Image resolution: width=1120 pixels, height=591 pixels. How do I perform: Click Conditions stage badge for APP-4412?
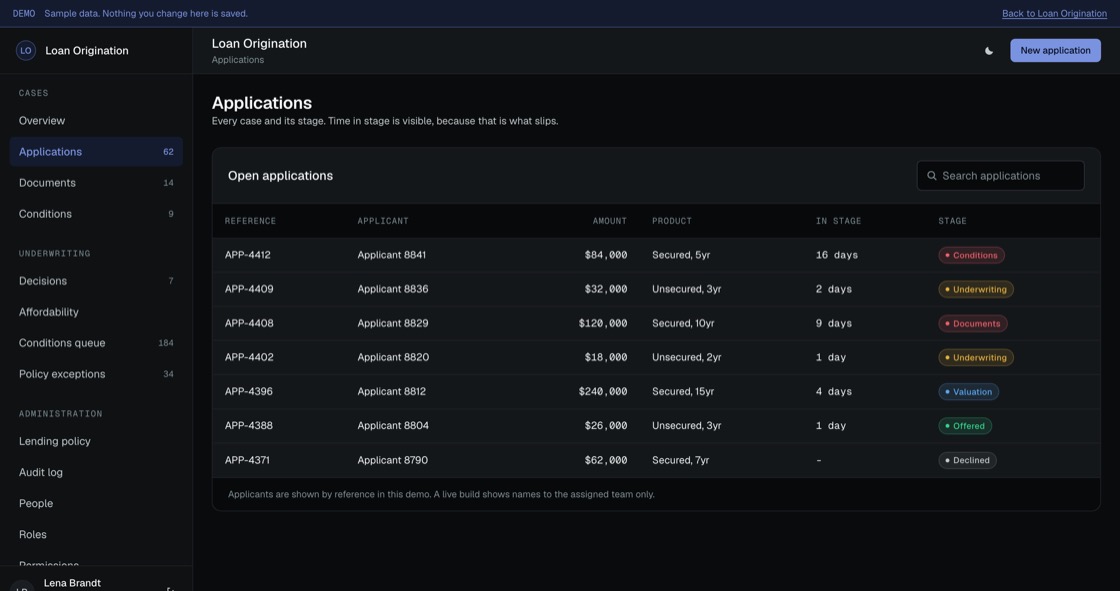coord(971,255)
